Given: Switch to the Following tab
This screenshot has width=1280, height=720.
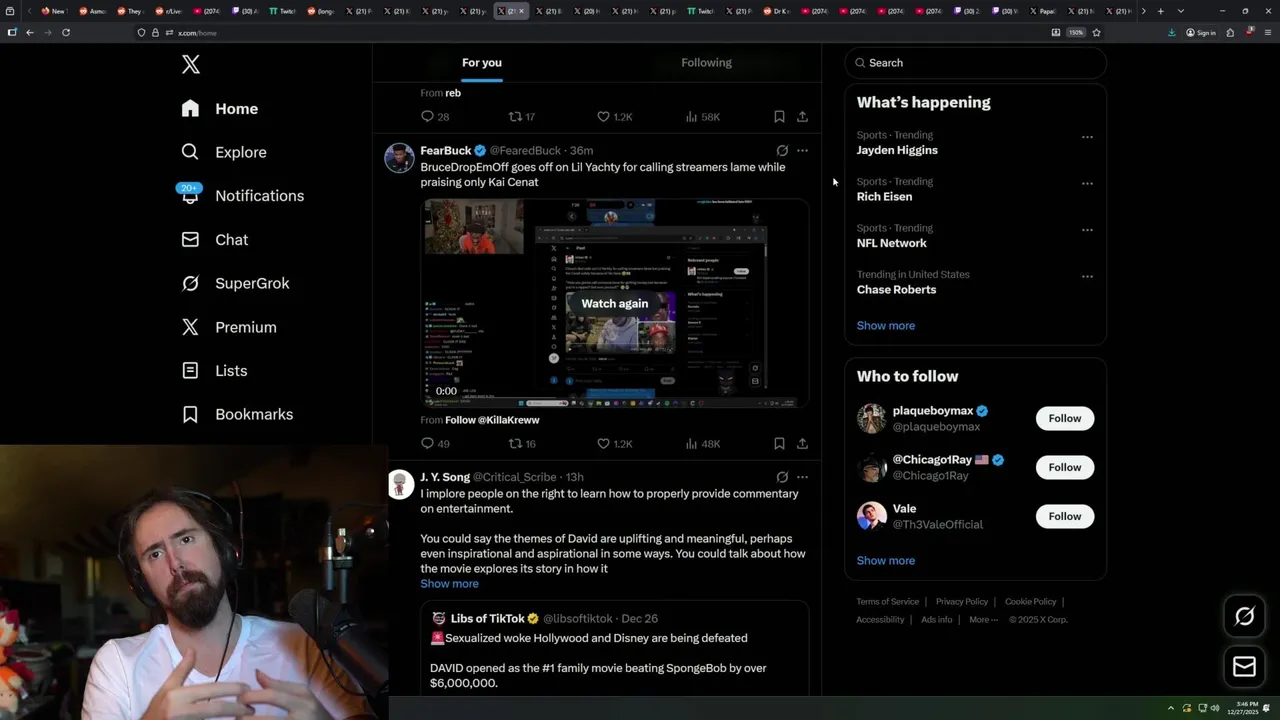Looking at the screenshot, I should (706, 63).
